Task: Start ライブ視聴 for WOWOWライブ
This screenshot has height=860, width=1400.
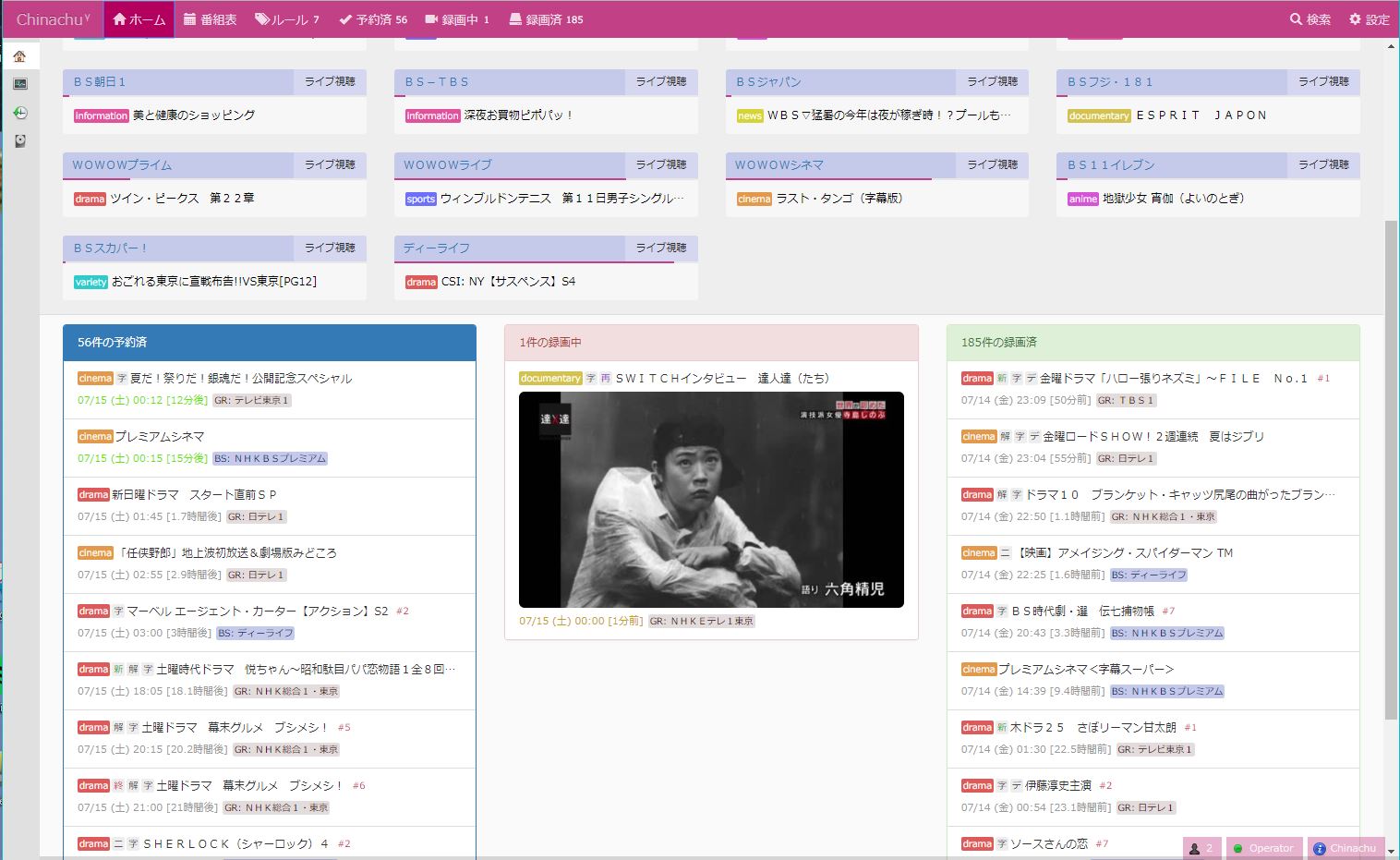Action: 661,164
